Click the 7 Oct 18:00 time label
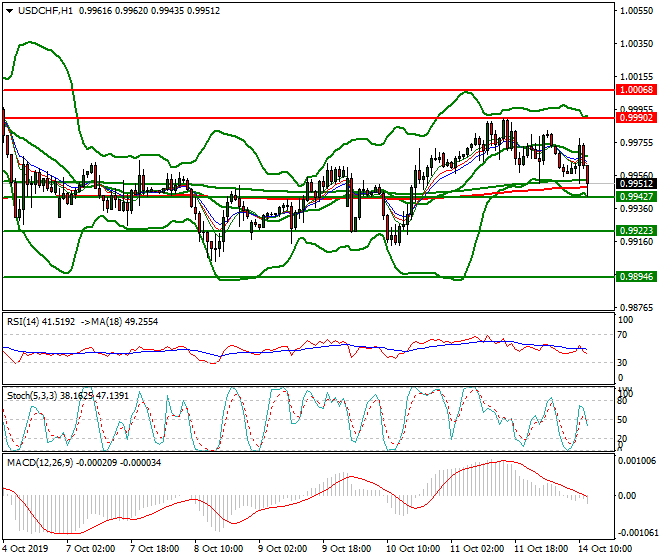Viewport: 660px width, 560px height. point(154,549)
